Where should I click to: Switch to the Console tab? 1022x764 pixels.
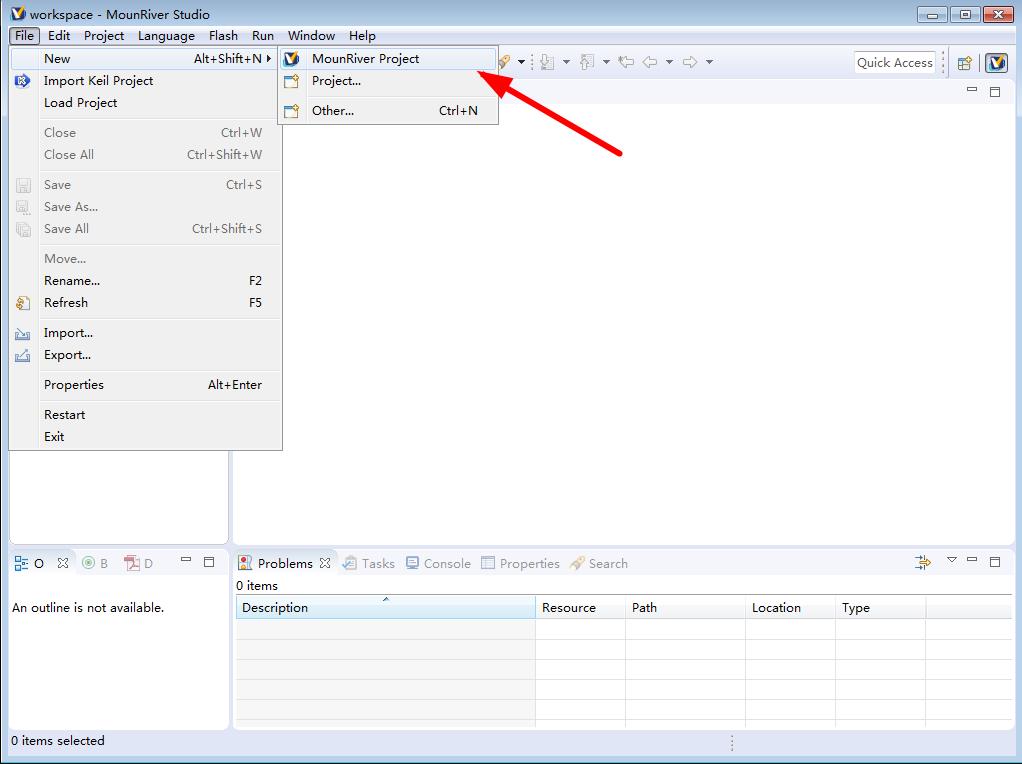coord(438,563)
